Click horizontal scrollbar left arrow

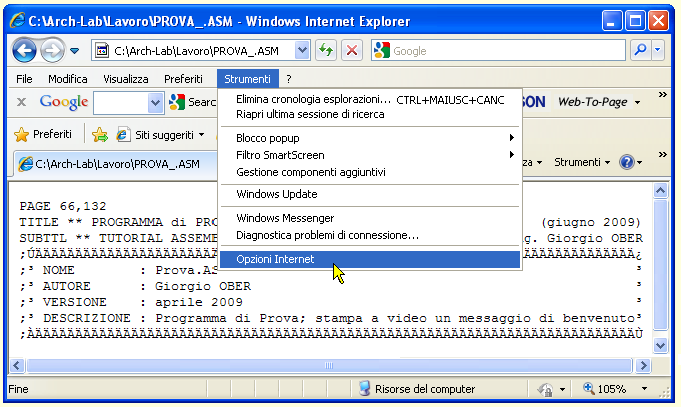[x=17, y=366]
